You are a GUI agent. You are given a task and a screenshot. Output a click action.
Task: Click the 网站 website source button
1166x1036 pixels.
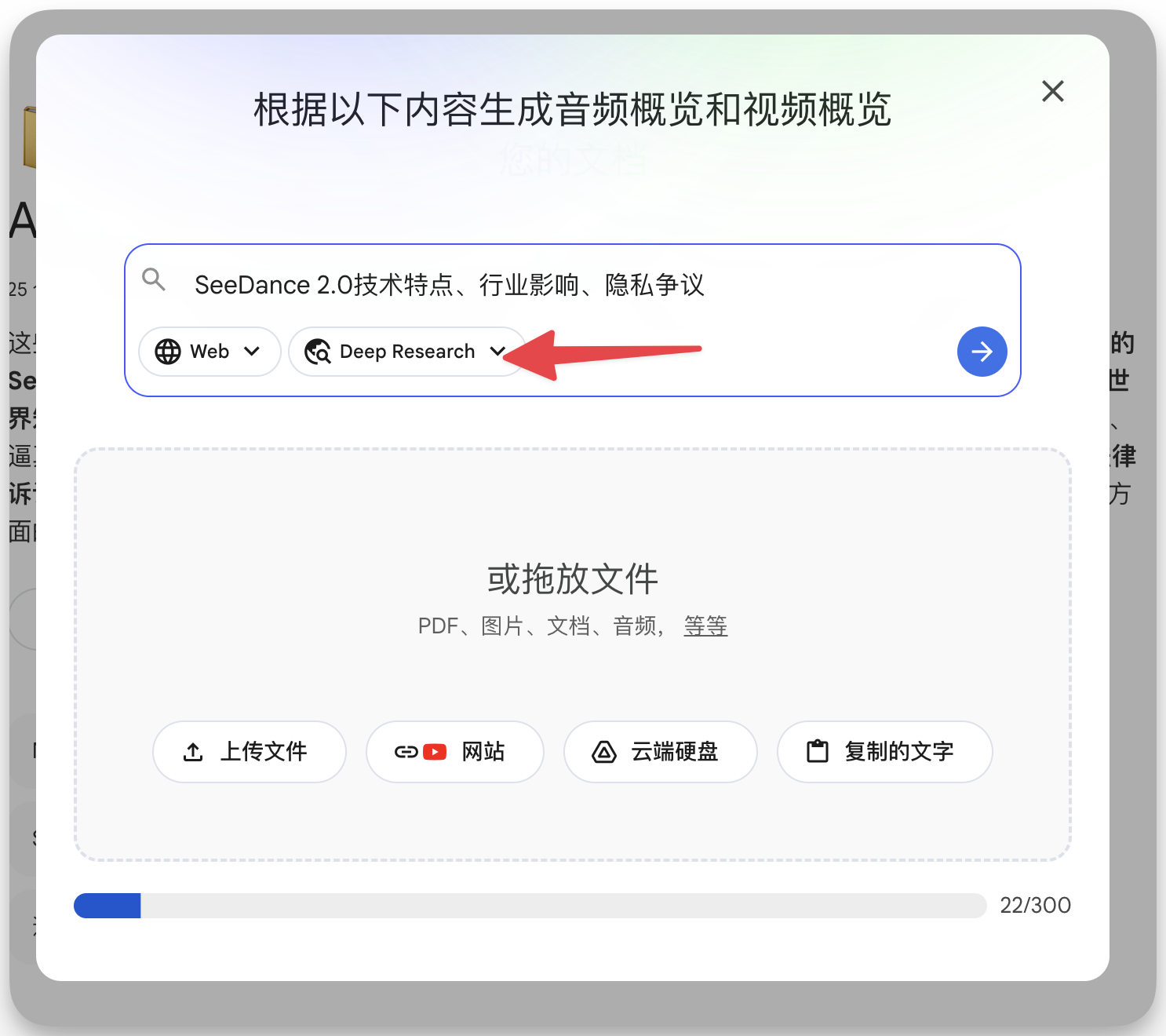455,752
